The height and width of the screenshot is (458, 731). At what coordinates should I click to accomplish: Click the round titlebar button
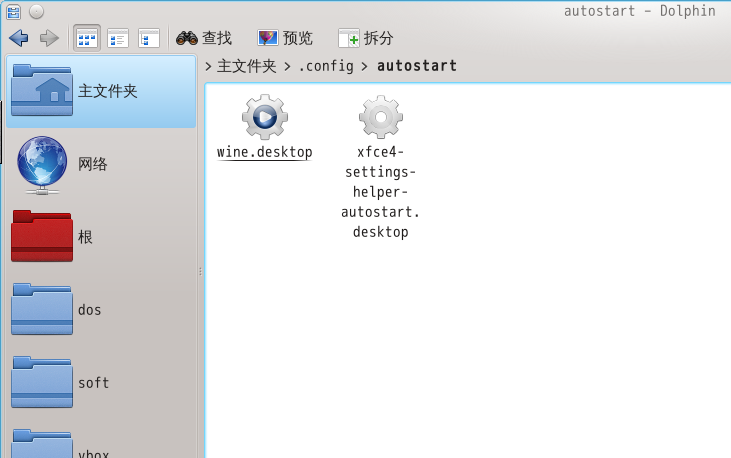coord(36,12)
